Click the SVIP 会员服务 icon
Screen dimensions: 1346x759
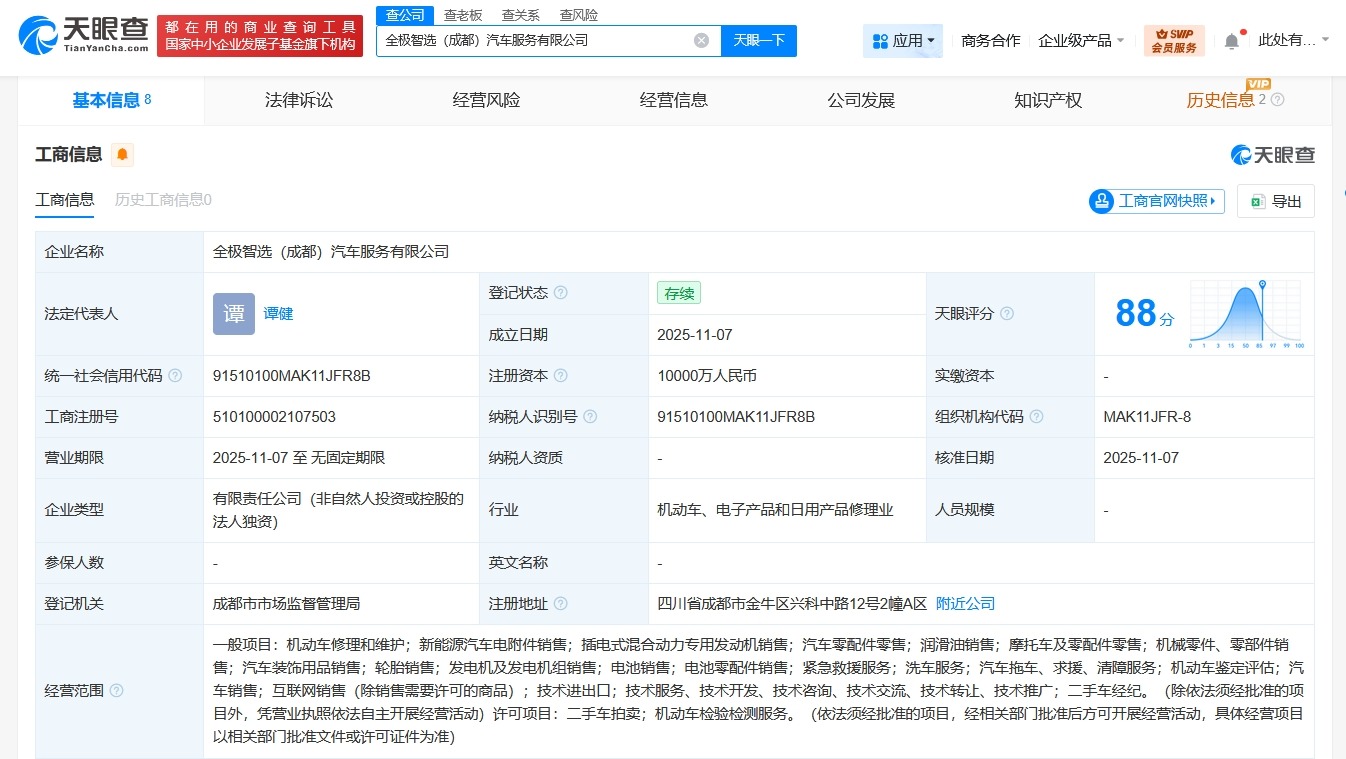click(1173, 40)
